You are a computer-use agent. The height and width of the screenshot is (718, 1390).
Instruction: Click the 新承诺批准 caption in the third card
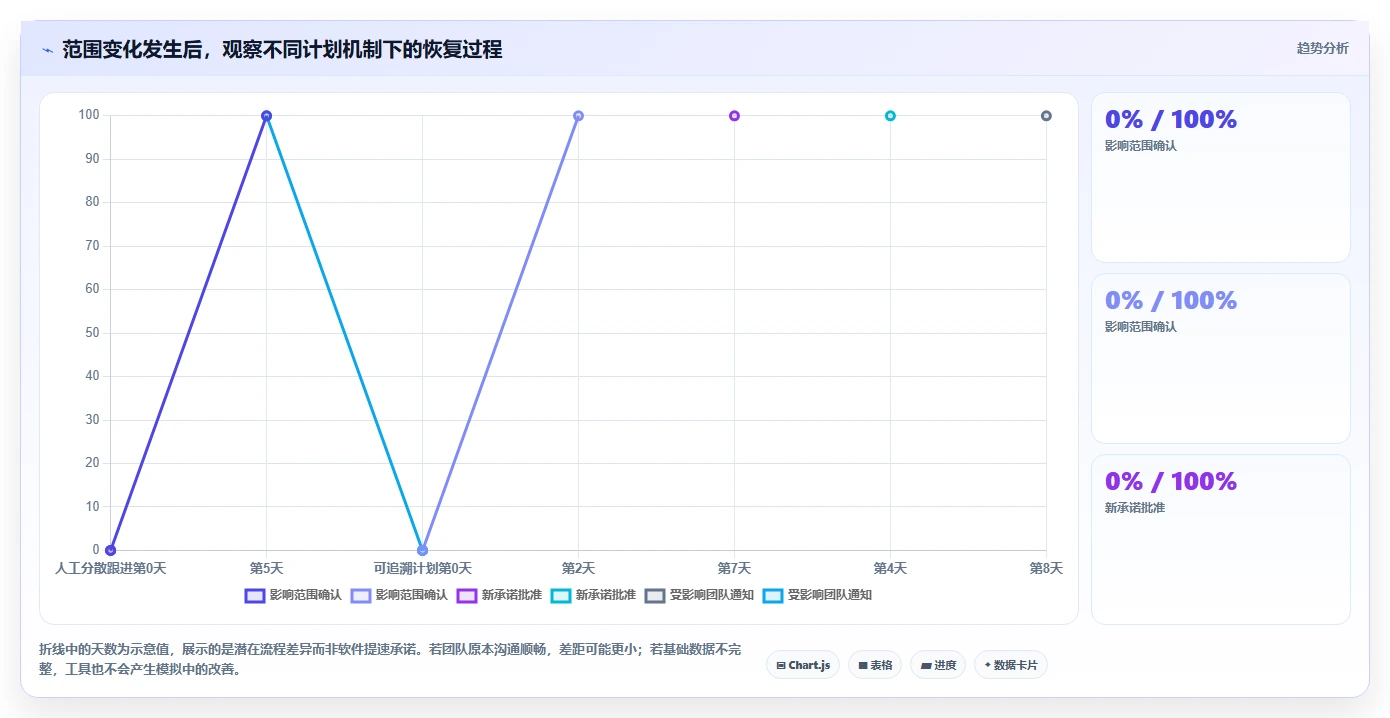[x=1135, y=508]
